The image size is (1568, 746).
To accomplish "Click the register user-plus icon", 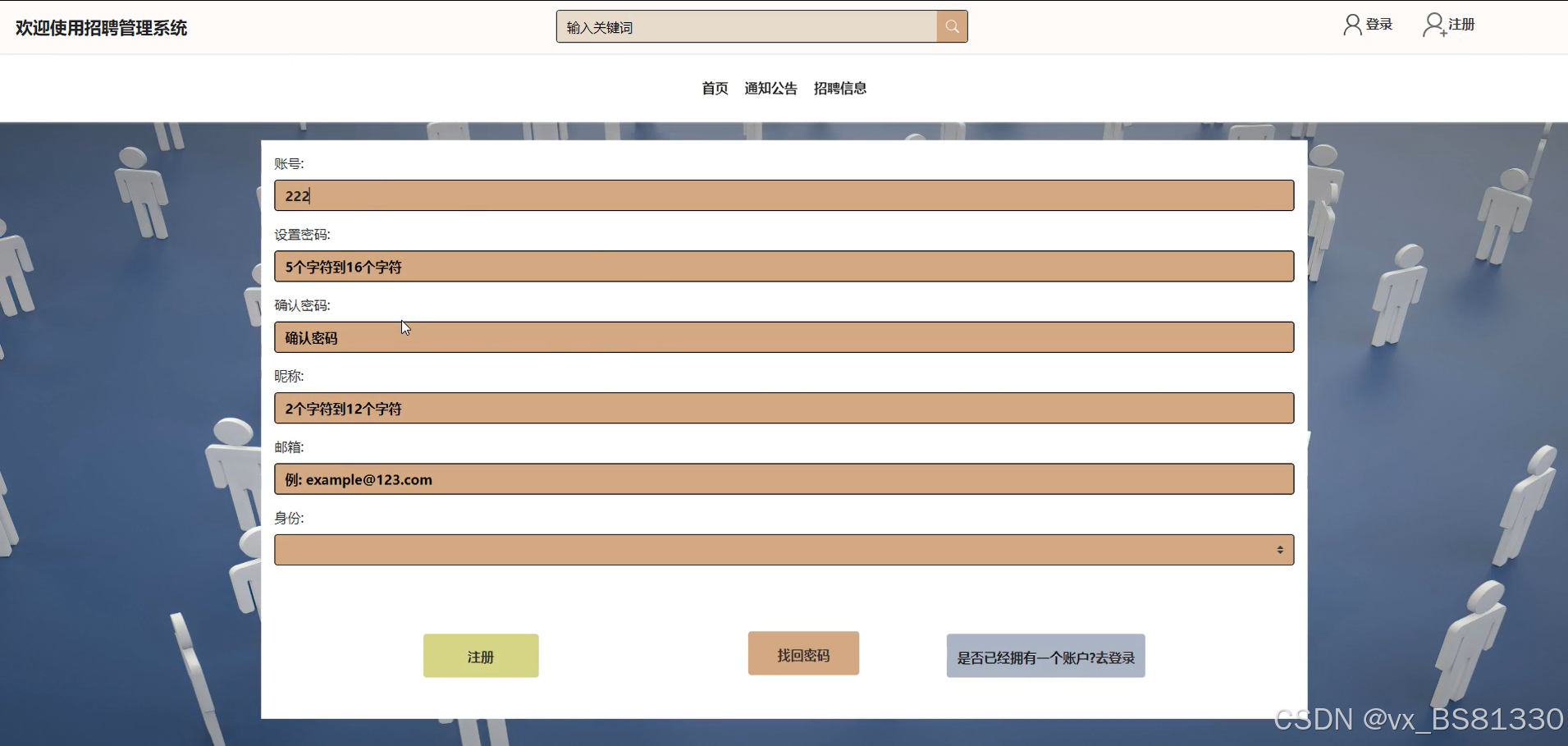I will coord(1433,25).
